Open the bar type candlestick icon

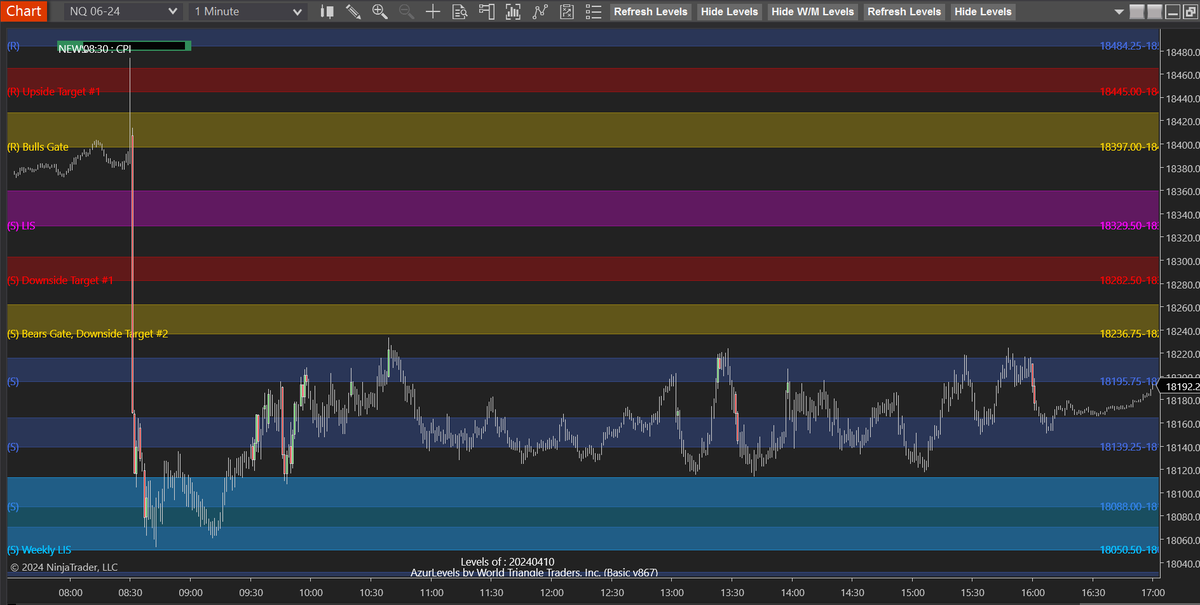(x=328, y=12)
